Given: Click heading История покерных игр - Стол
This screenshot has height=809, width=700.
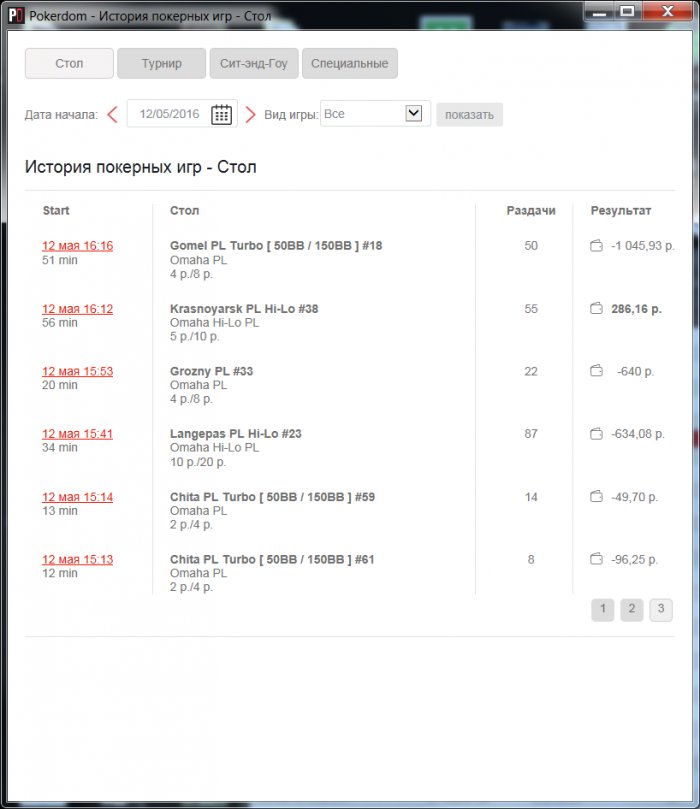Looking at the screenshot, I should [x=140, y=167].
